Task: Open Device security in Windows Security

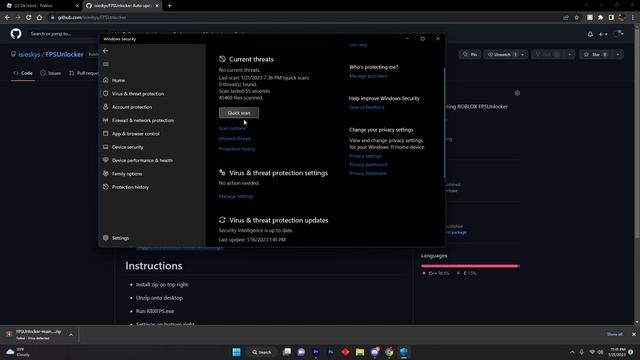Action: 127,147
